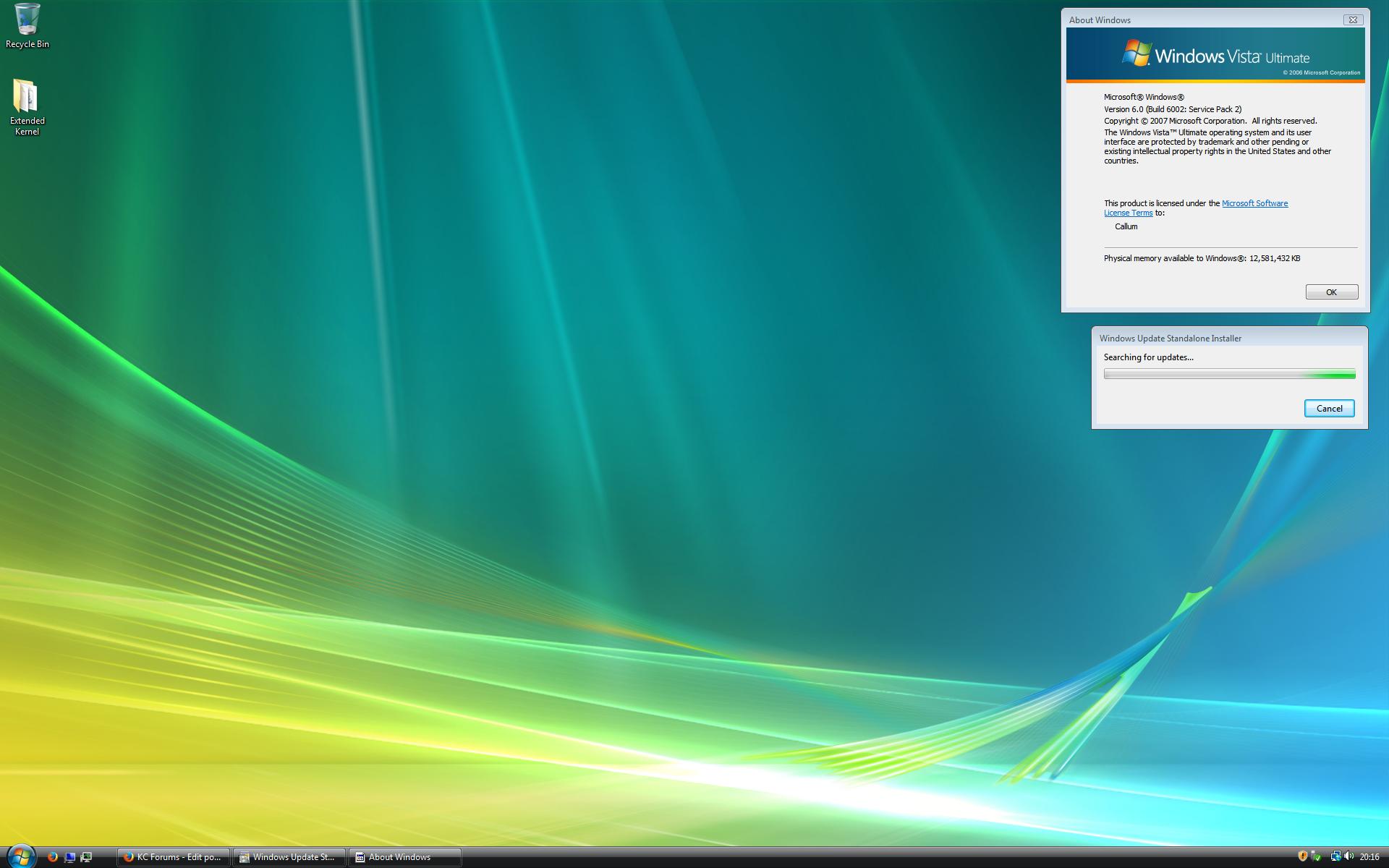Switch to About Windows taskbar button

coord(405,857)
